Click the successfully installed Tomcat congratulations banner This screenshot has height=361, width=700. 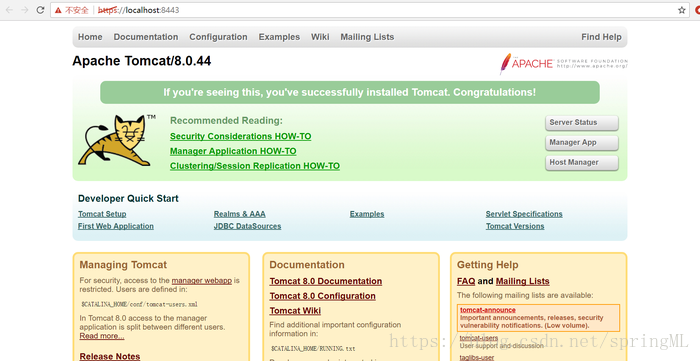[350, 92]
